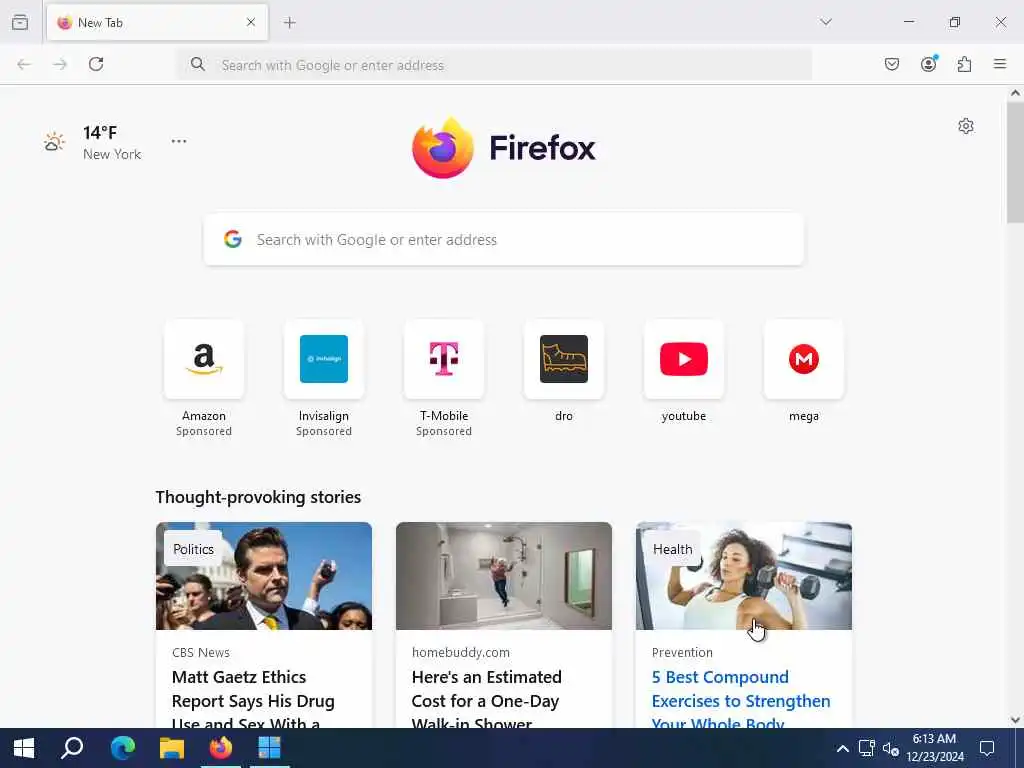
Task: Reload the current page
Action: coord(96,64)
